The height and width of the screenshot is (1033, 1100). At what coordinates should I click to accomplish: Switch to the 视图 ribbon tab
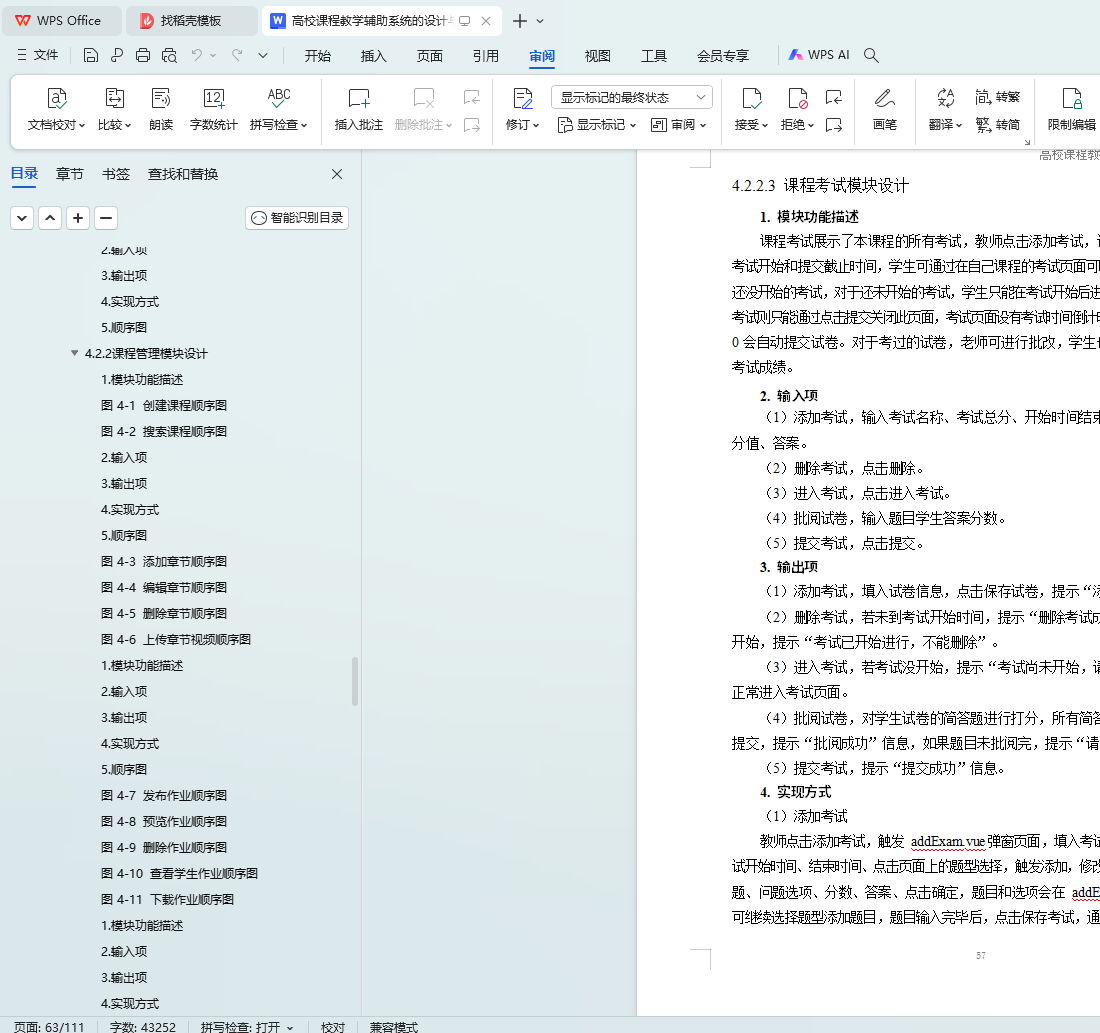[598, 55]
